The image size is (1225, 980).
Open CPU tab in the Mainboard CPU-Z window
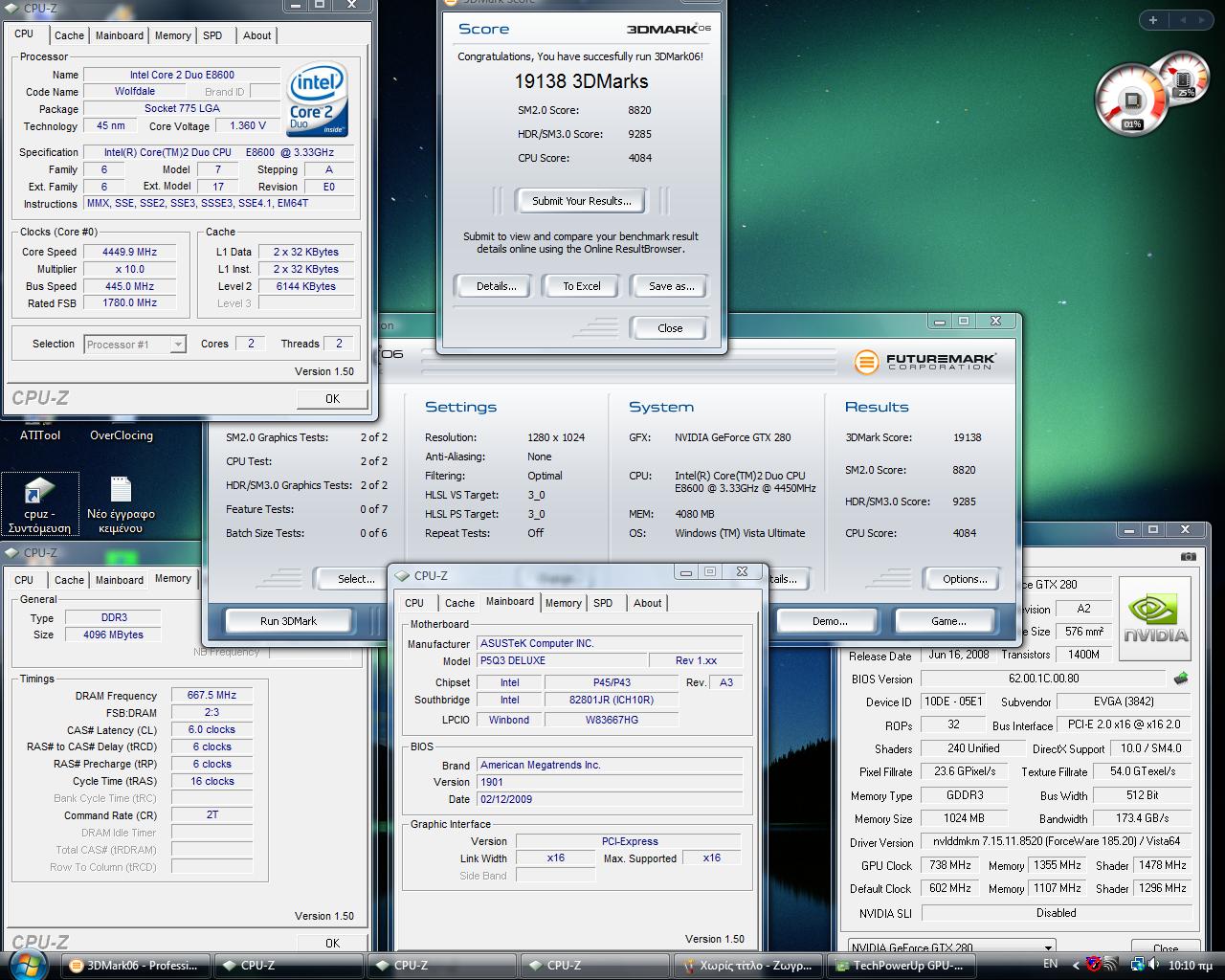tap(414, 603)
